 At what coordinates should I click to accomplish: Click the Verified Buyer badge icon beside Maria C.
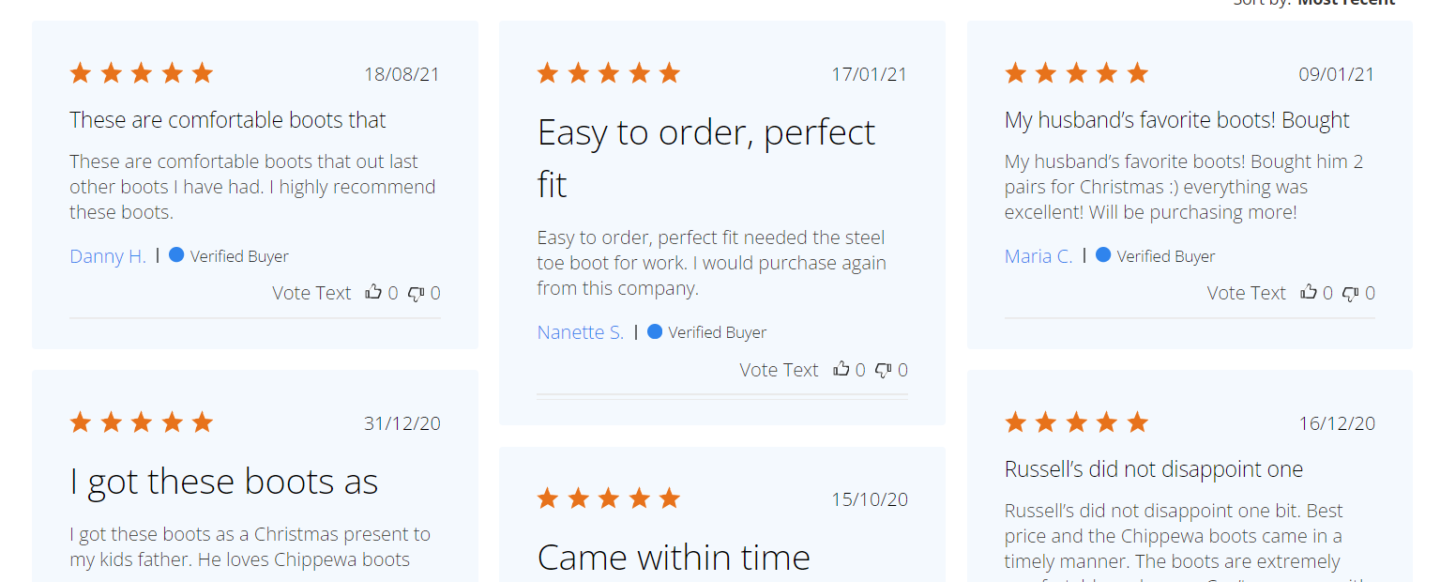pos(1102,256)
